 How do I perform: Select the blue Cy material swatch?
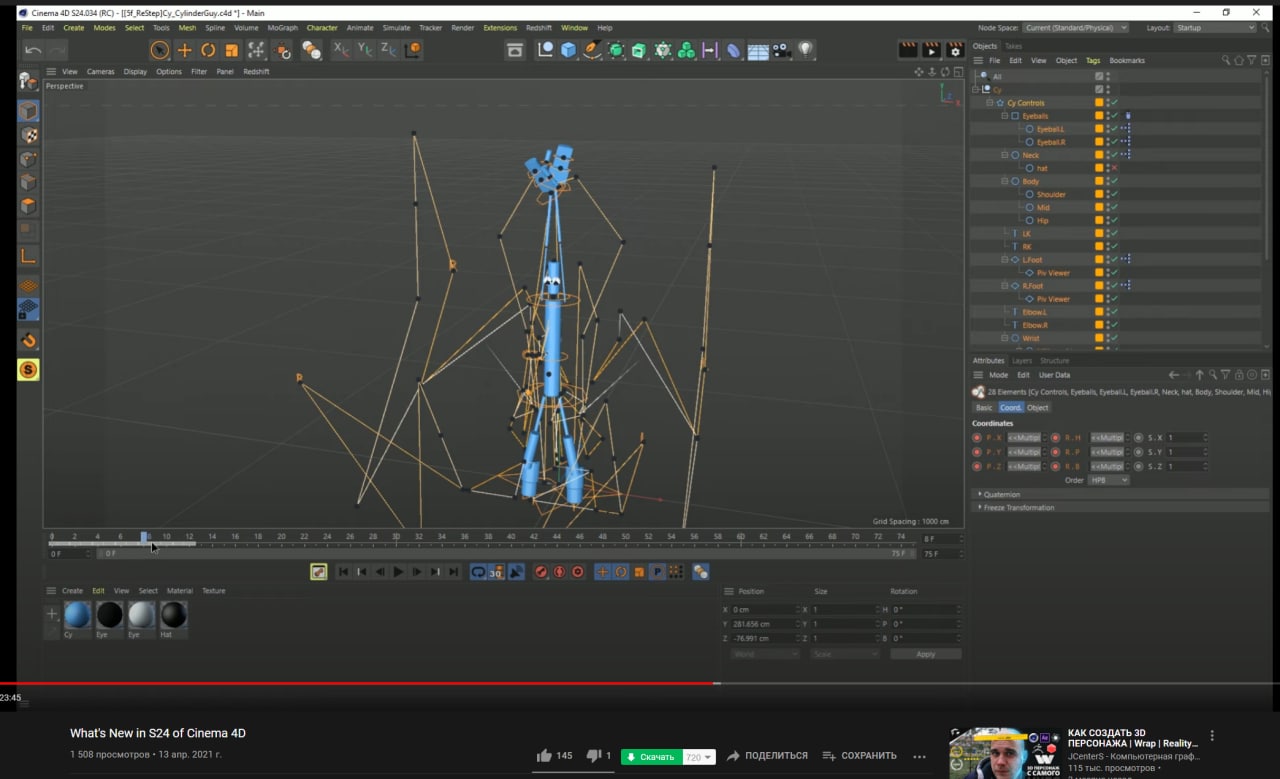77,614
